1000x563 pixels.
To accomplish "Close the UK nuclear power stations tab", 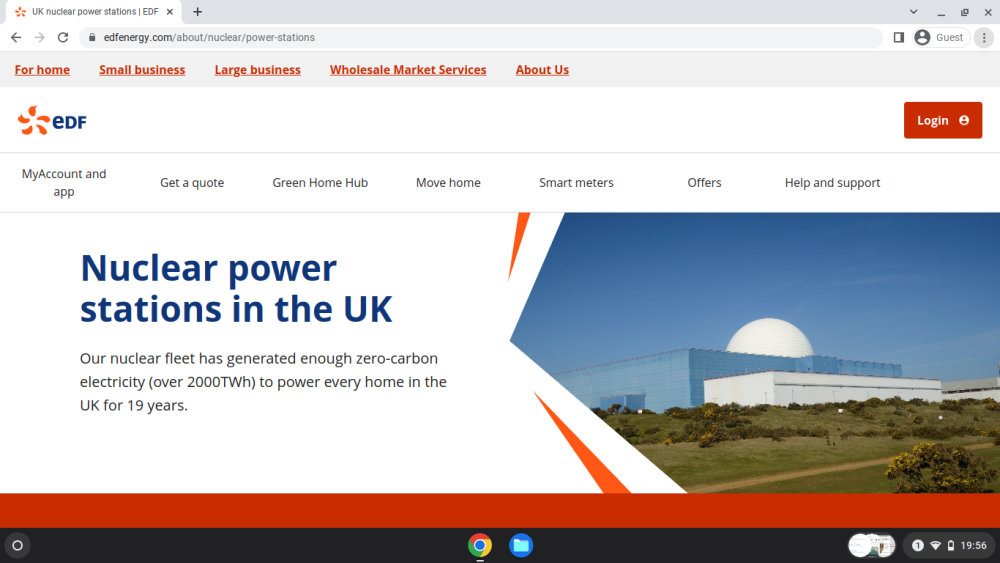I will pyautogui.click(x=170, y=11).
